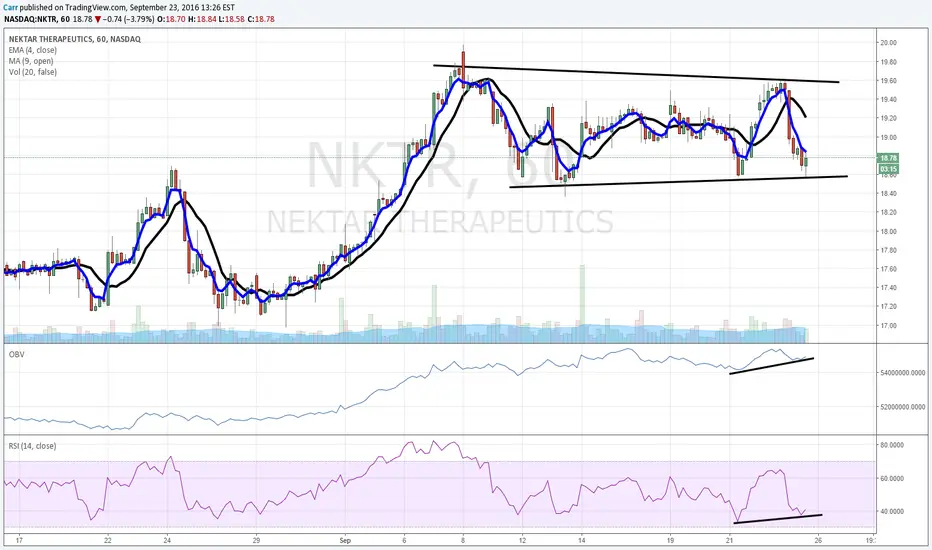Viewport: 932px width, 550px height.
Task: Select the 'NEKTAR THERAPEUTICS, 60, NASDAQ' legend title
Action: (75, 39)
